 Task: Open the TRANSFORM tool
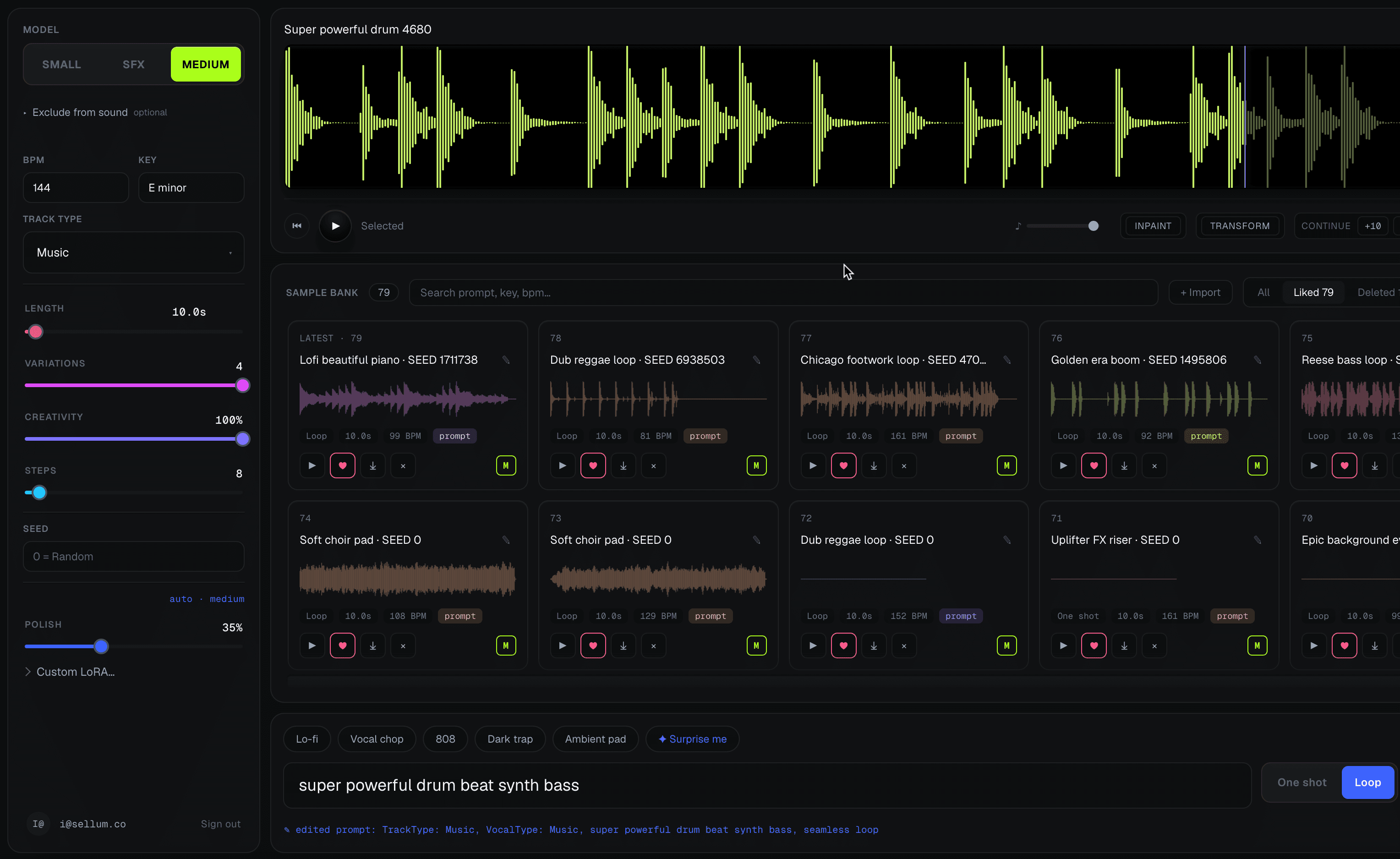tap(1240, 226)
